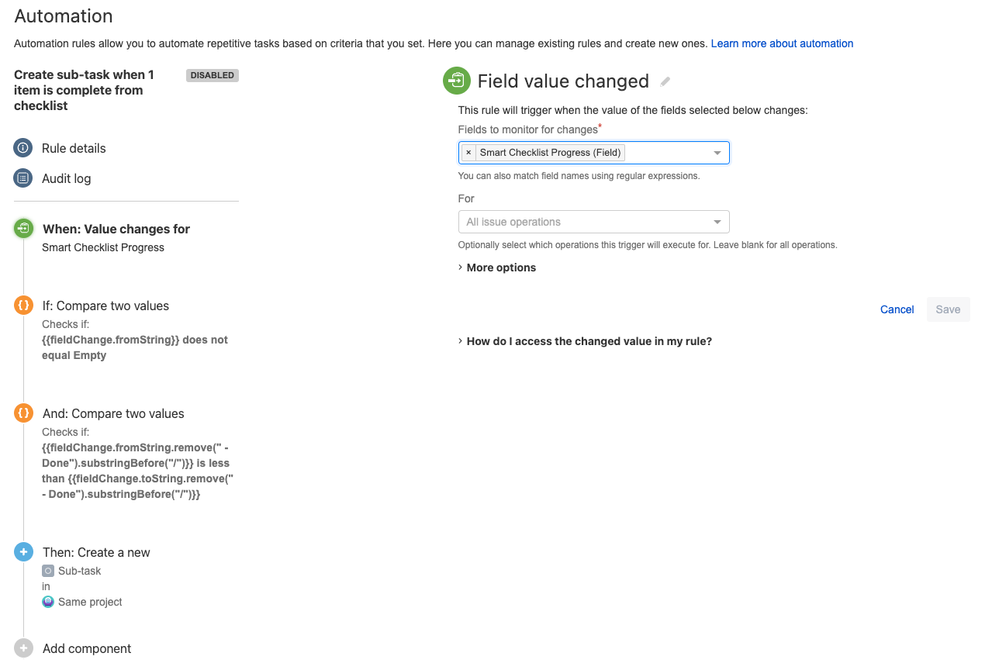This screenshot has width=999, height=663.
Task: Select the blue Create action plus icon
Action: 24,552
